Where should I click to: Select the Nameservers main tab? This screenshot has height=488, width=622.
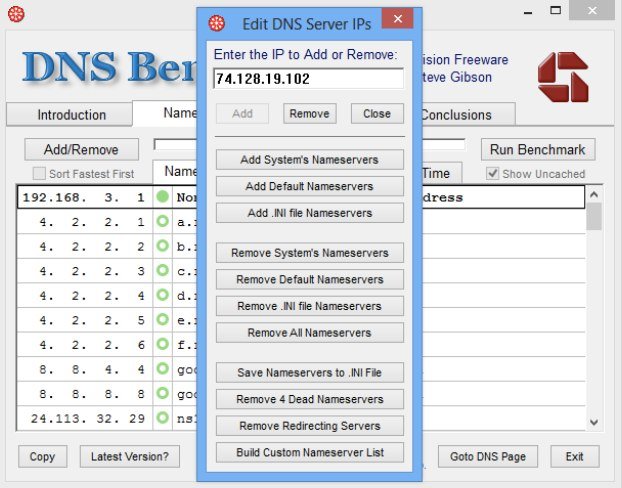(x=165, y=113)
